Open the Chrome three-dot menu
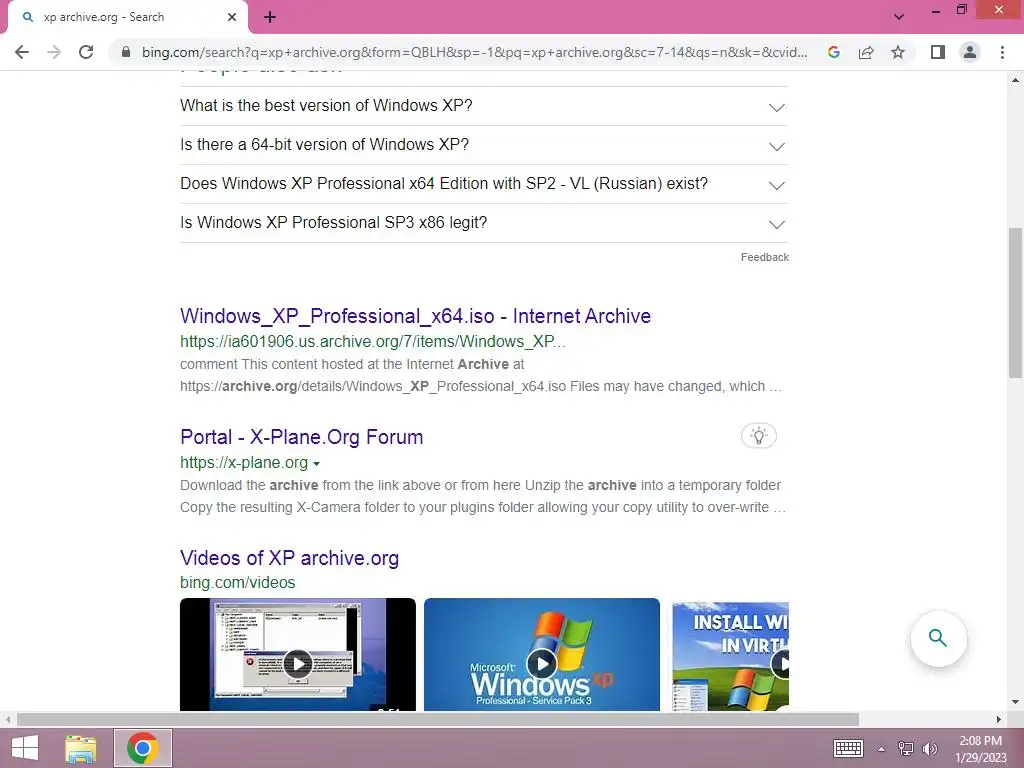The width and height of the screenshot is (1024, 768). click(x=1002, y=52)
